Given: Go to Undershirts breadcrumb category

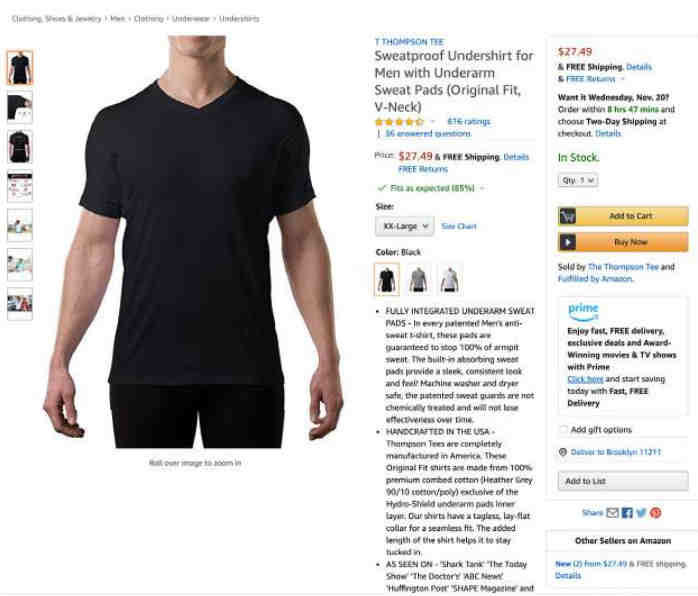Looking at the screenshot, I should 239,19.
